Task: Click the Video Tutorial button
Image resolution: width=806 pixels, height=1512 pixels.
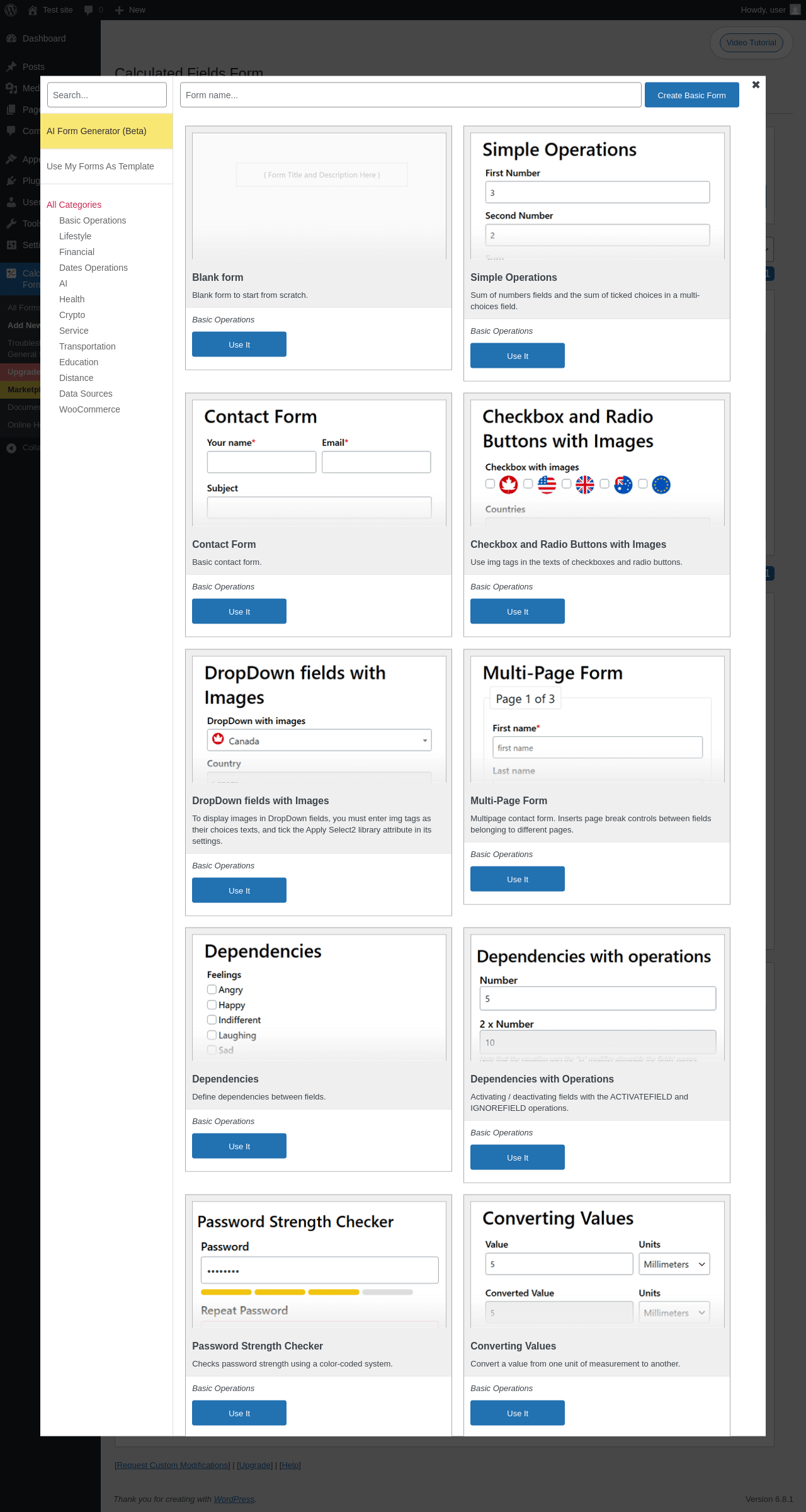Action: (x=751, y=43)
